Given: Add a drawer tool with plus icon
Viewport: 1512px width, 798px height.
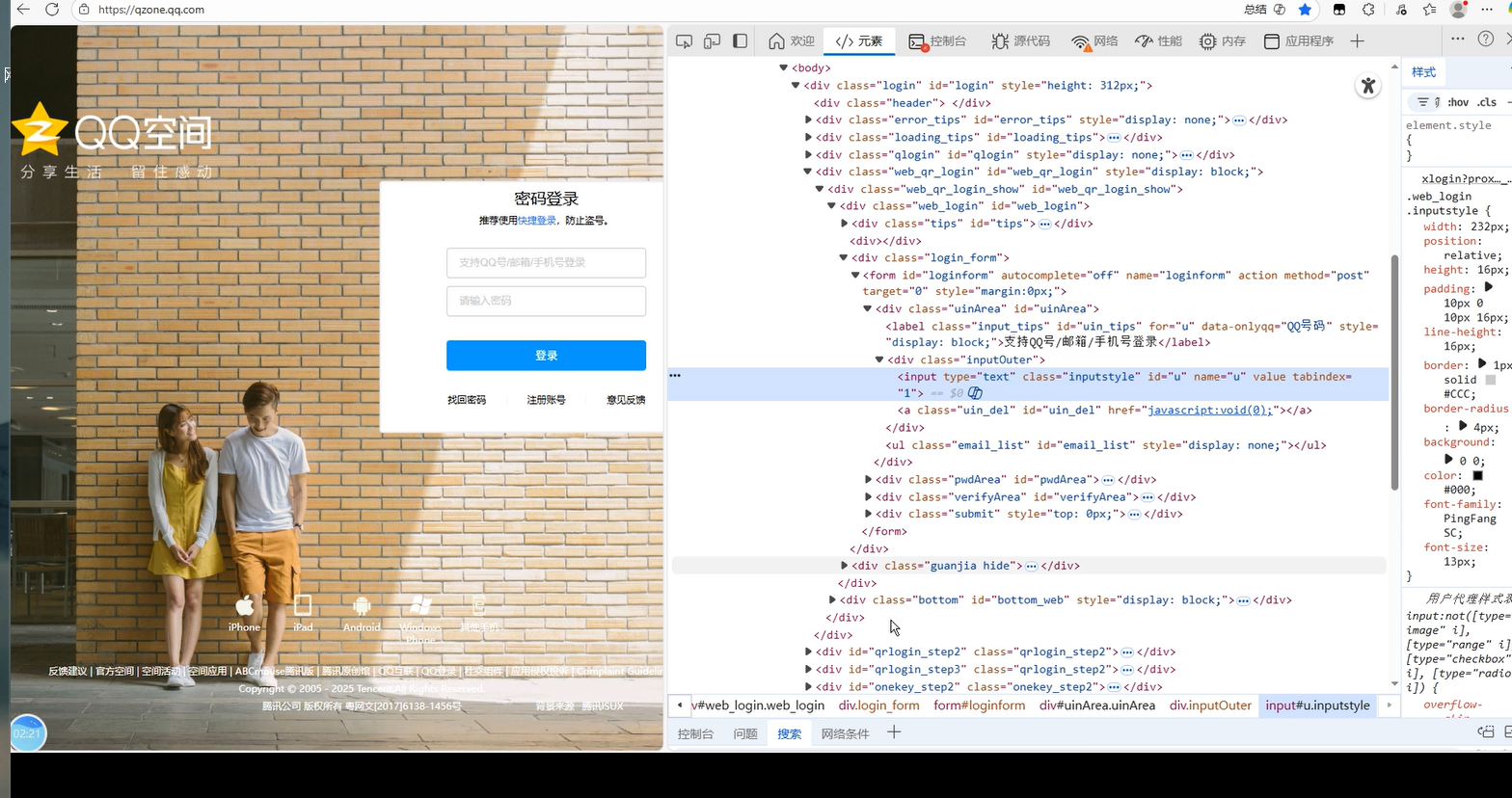Looking at the screenshot, I should (x=894, y=733).
